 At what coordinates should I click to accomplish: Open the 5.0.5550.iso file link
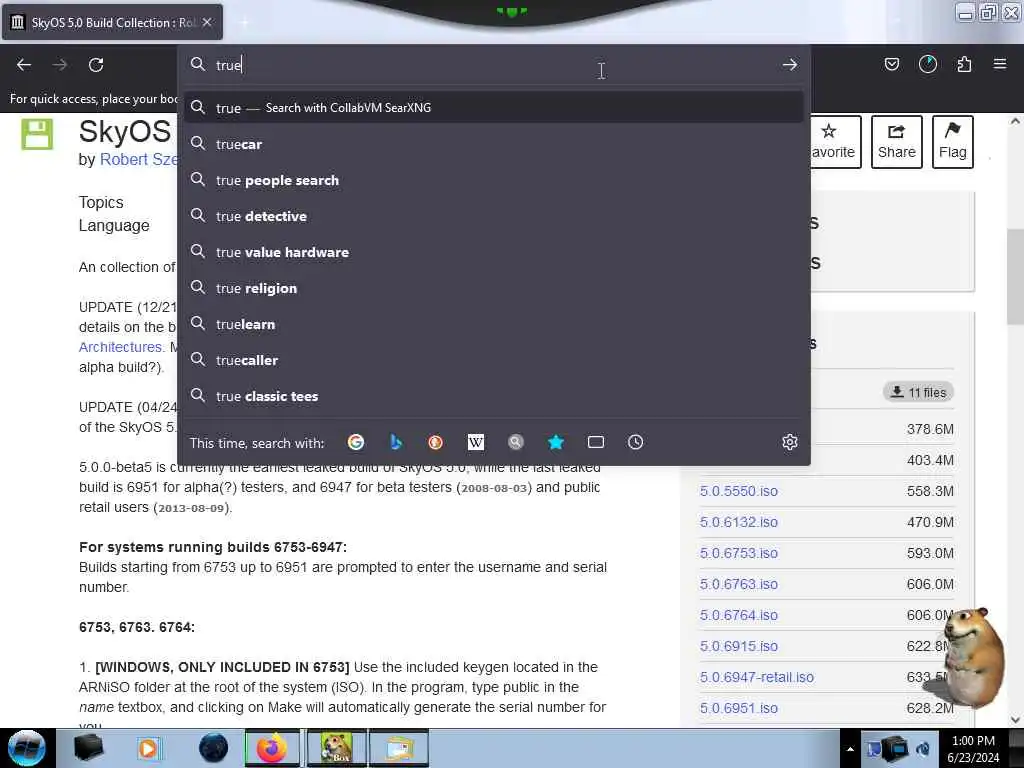739,491
